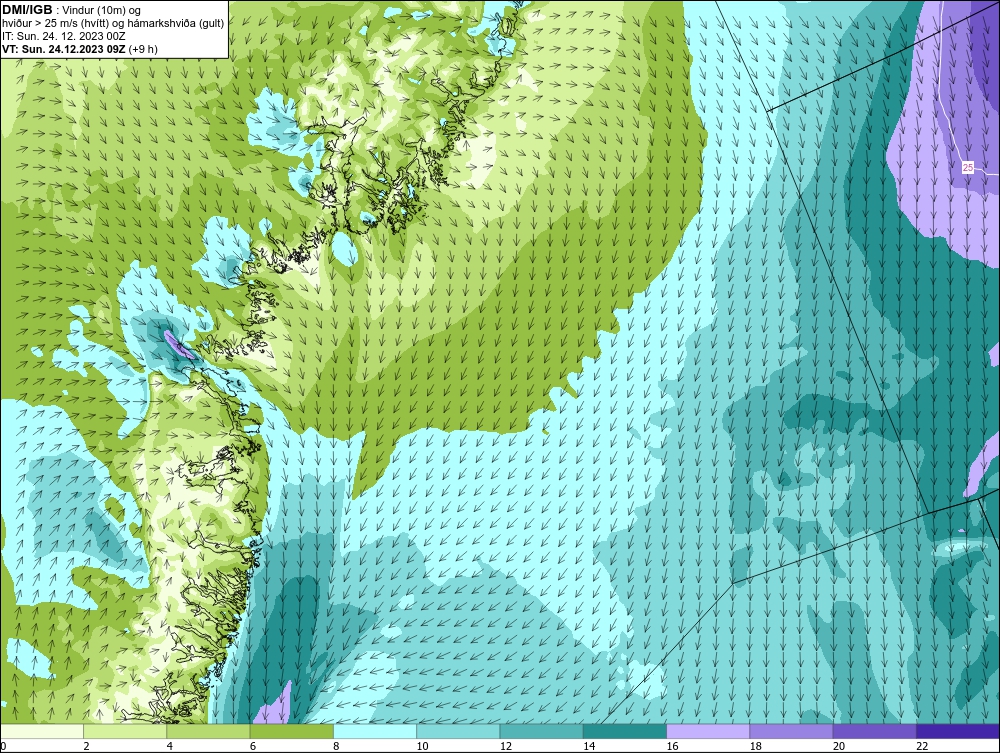
Task: Click the 'IT: Sun. 24. 12. 2023 00Z' line
Action: [x=64, y=36]
